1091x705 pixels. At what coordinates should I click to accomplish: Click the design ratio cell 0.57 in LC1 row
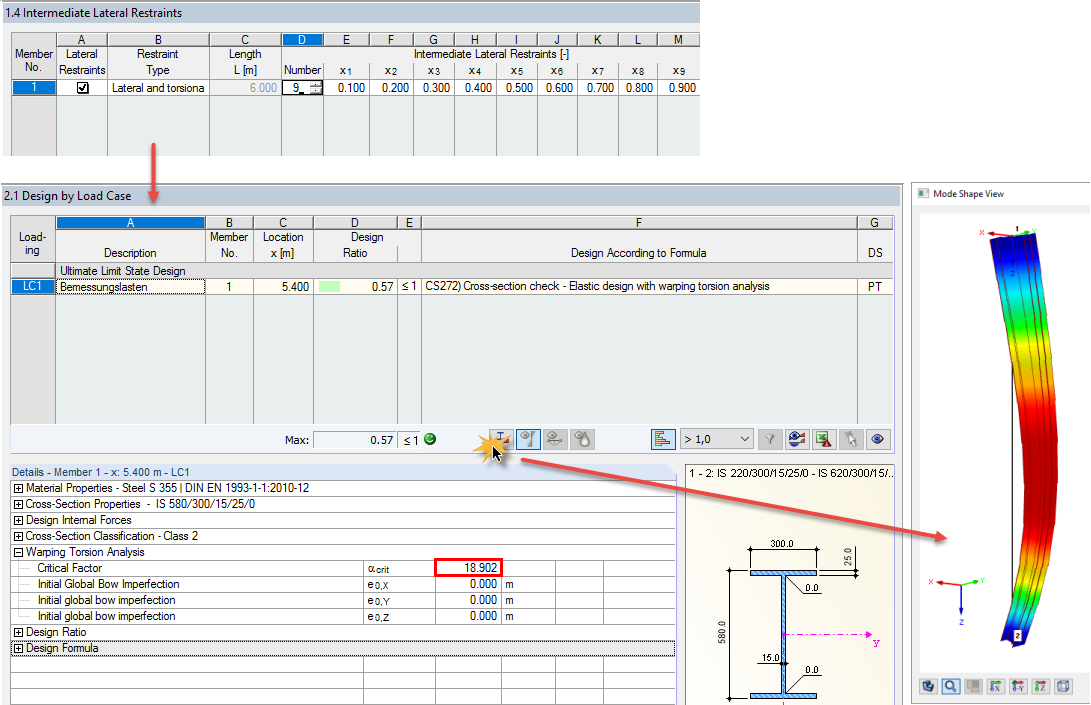[x=355, y=287]
